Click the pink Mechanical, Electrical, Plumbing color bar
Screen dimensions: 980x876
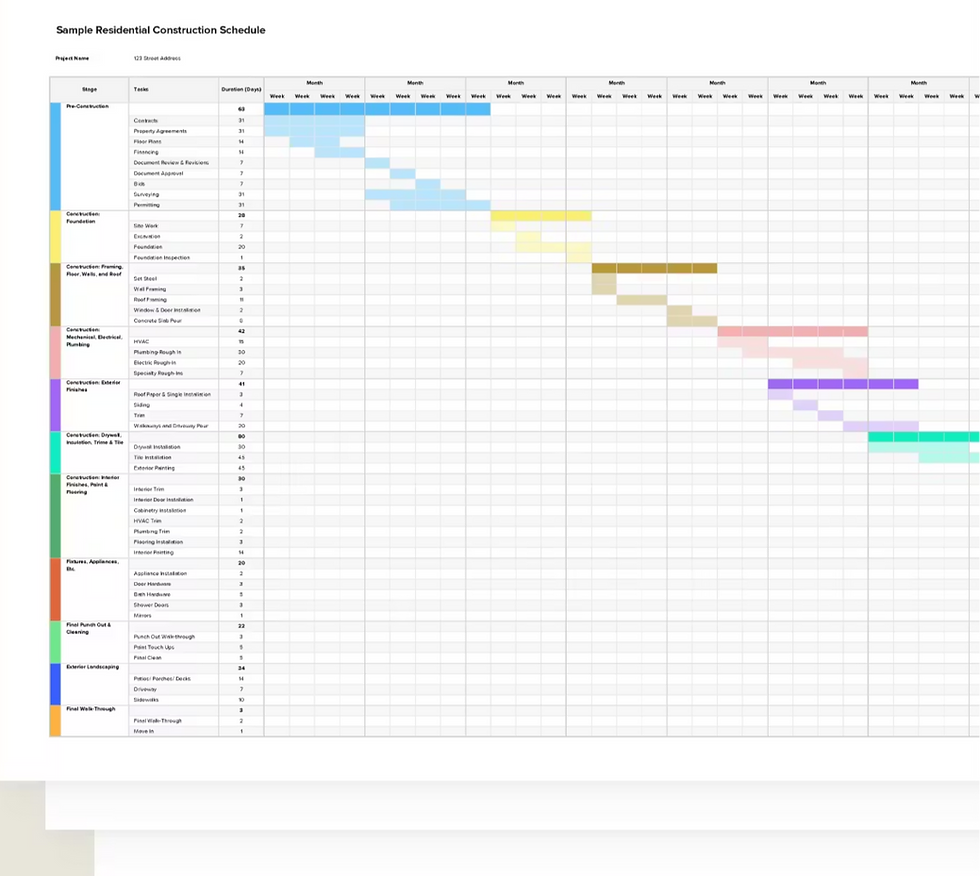tap(56, 352)
